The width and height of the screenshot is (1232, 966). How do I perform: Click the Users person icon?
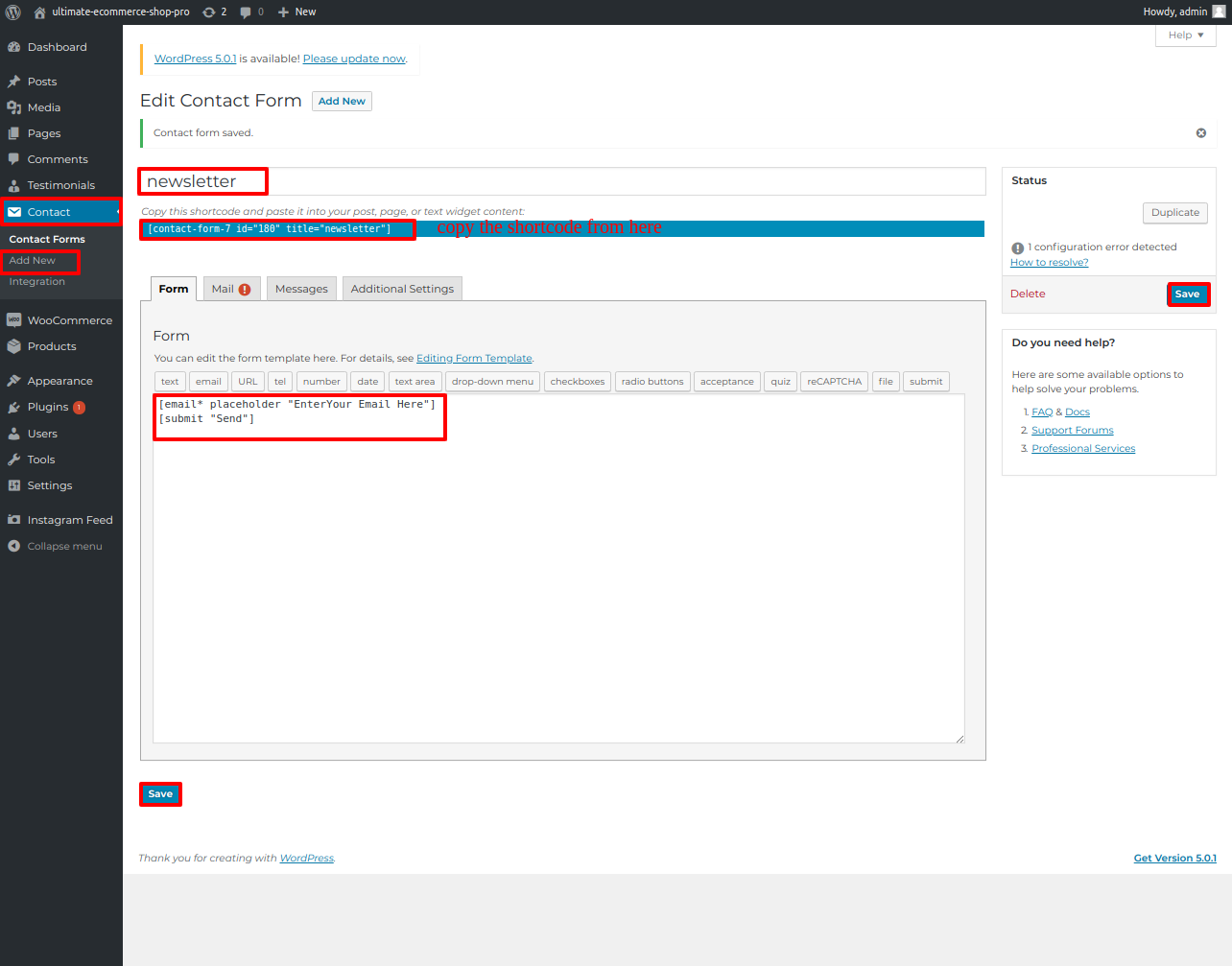pos(14,434)
